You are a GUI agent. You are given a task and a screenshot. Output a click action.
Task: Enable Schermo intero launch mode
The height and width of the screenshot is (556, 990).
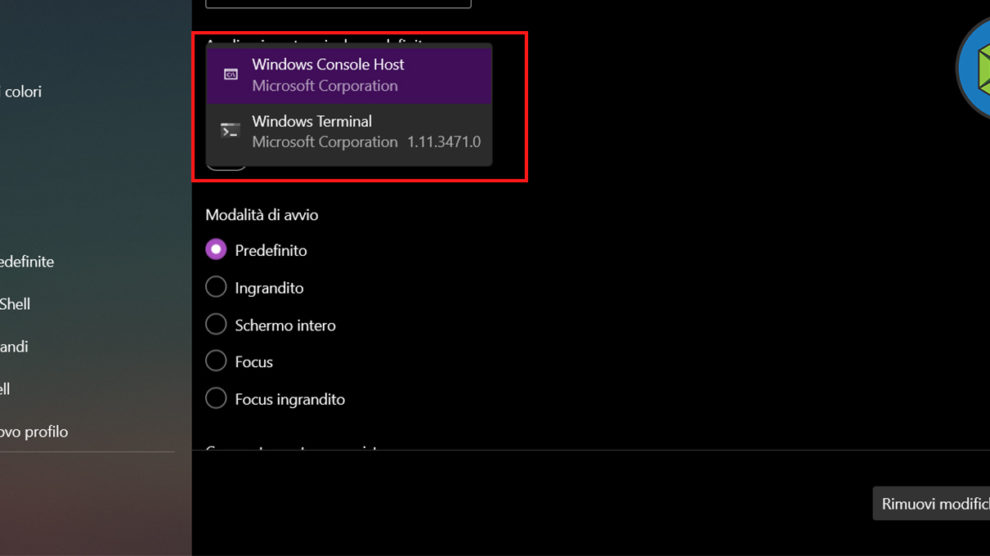click(x=216, y=325)
